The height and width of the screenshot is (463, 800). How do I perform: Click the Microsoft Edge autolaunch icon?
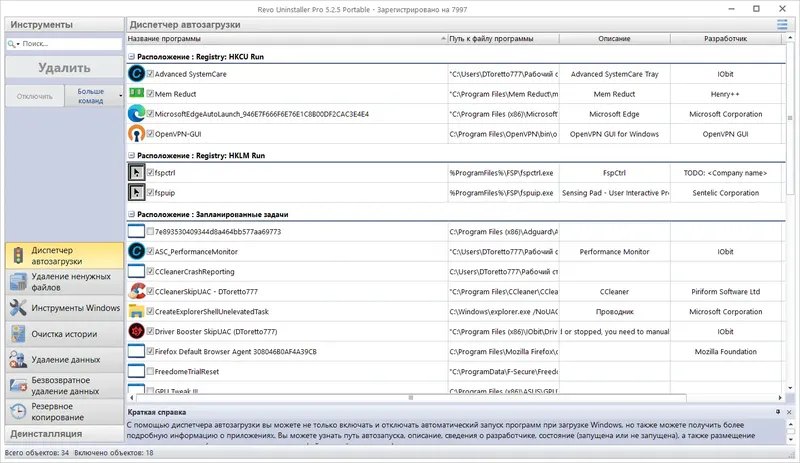pyautogui.click(x=136, y=113)
